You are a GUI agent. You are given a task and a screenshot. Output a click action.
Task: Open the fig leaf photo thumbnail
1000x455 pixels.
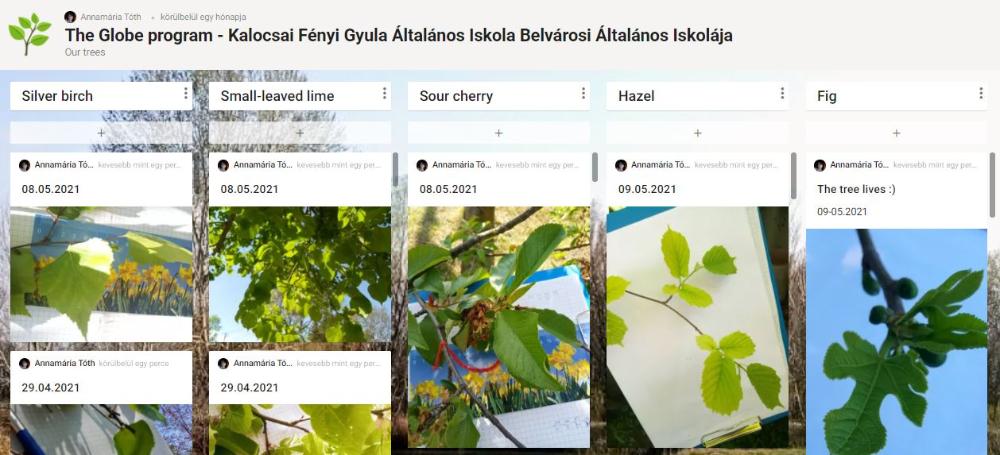click(897, 341)
